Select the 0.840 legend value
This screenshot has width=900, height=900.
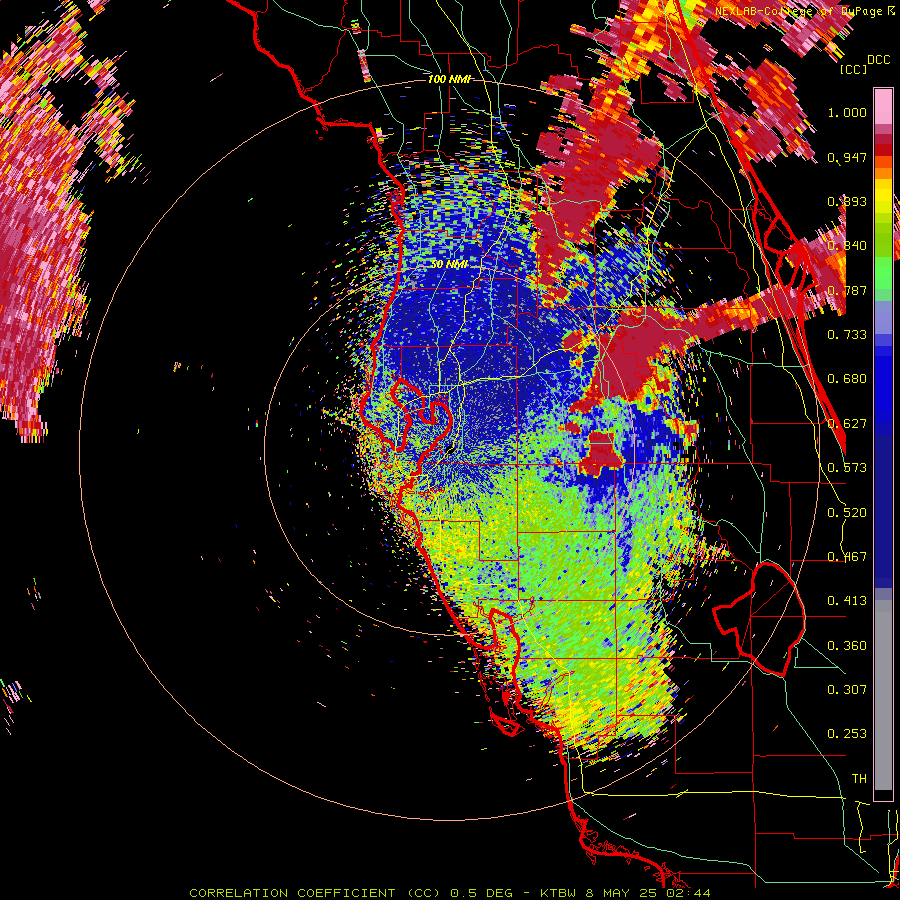click(847, 246)
